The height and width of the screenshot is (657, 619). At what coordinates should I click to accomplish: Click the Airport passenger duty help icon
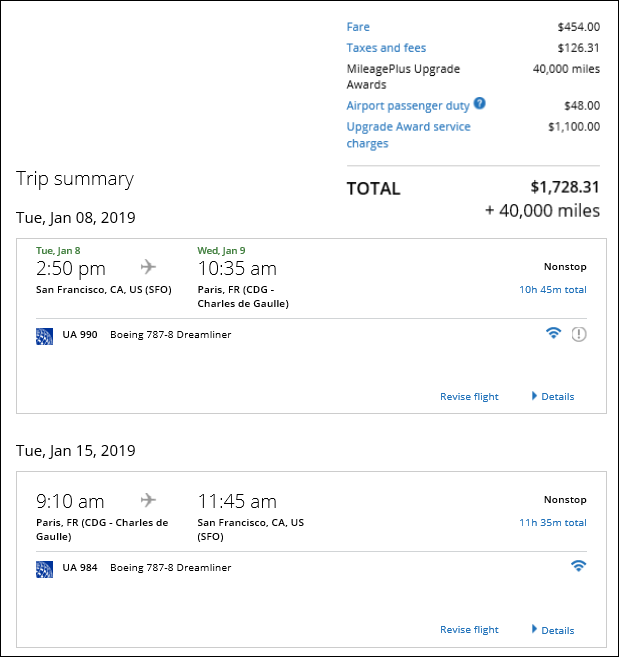pyautogui.click(x=479, y=103)
